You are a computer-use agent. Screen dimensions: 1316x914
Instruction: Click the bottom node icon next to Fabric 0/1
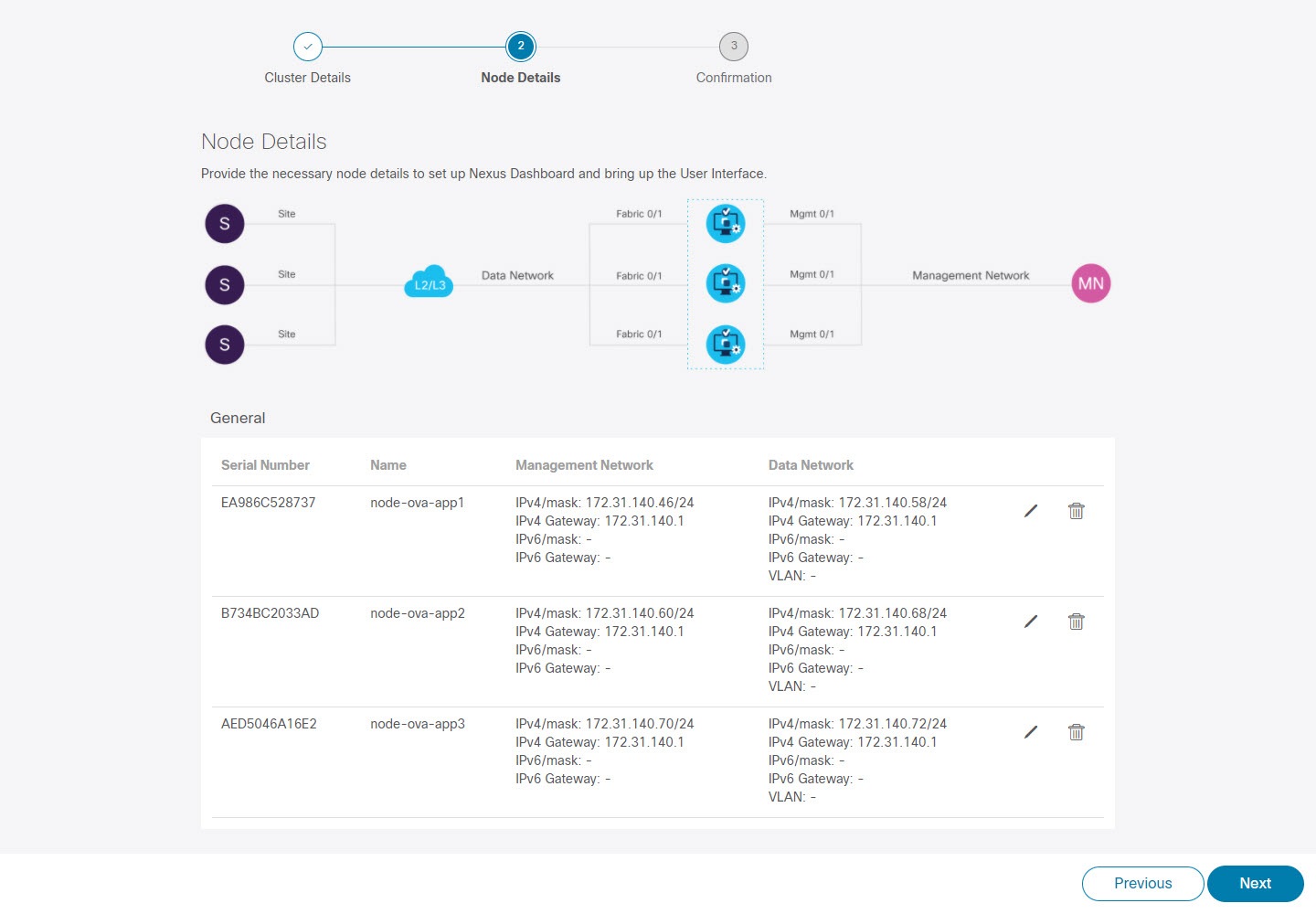pyautogui.click(x=725, y=345)
